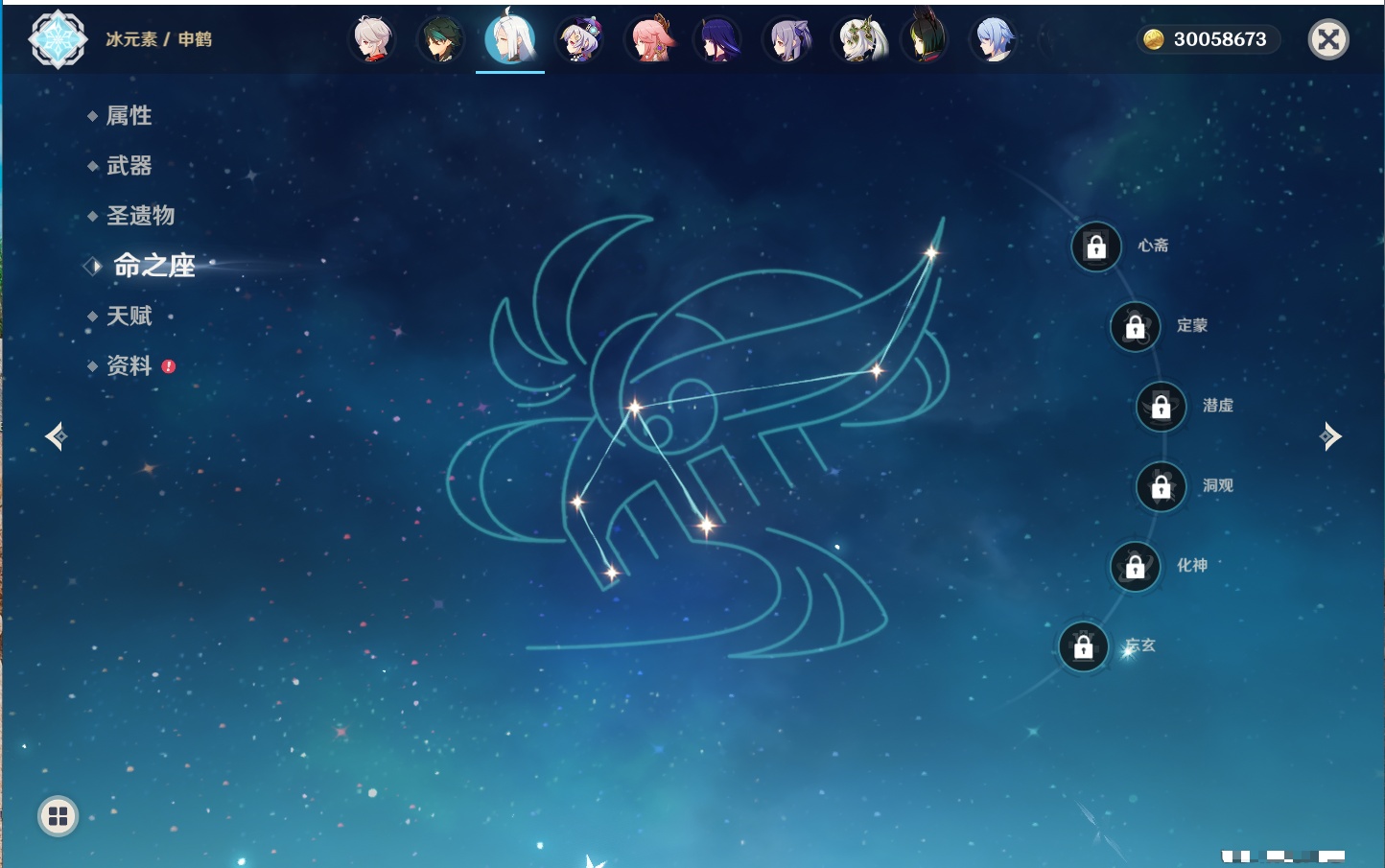The height and width of the screenshot is (868, 1385).
Task: Click the Mora amount 30058673
Action: (1220, 39)
